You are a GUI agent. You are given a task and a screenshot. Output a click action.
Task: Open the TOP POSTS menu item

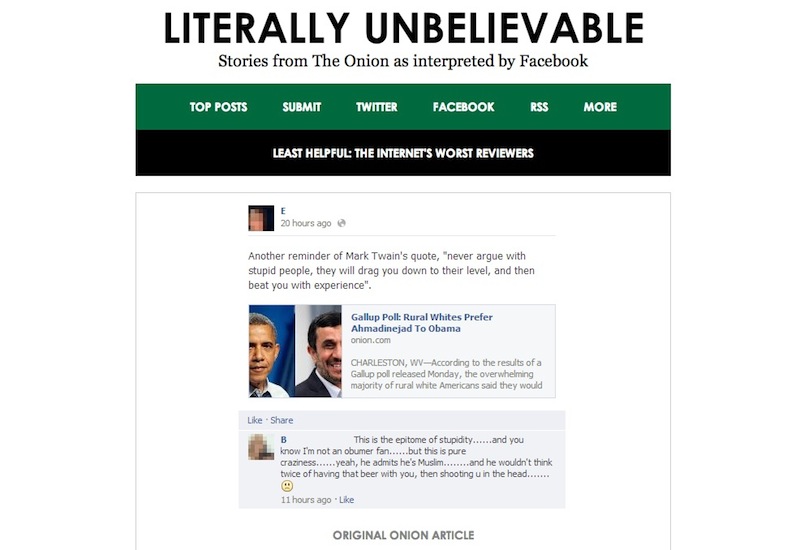pos(218,107)
